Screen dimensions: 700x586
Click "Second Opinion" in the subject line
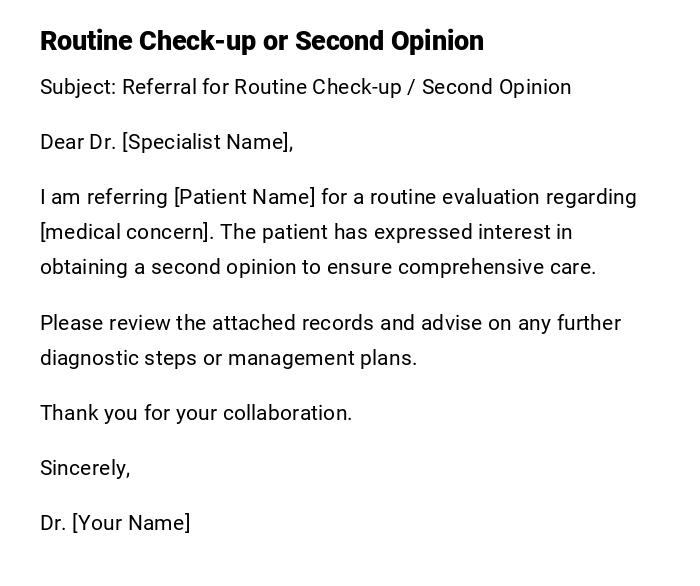click(496, 87)
